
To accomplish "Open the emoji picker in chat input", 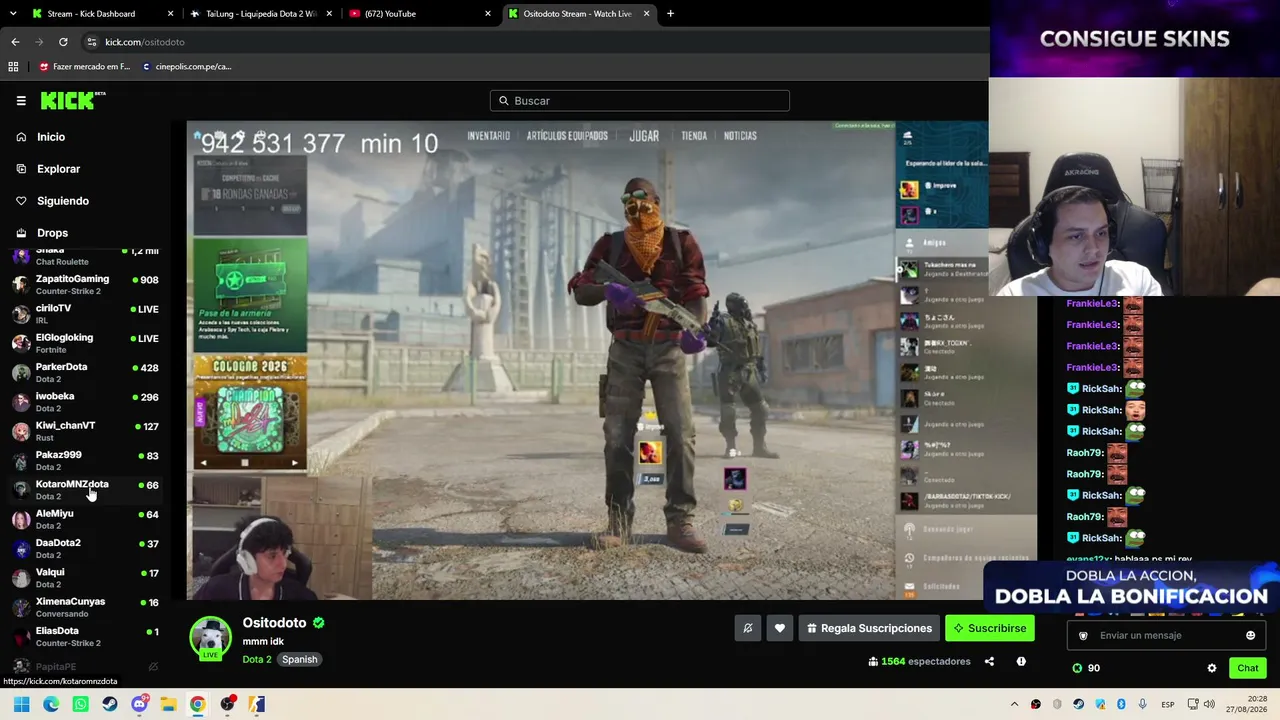I will pos(1250,635).
